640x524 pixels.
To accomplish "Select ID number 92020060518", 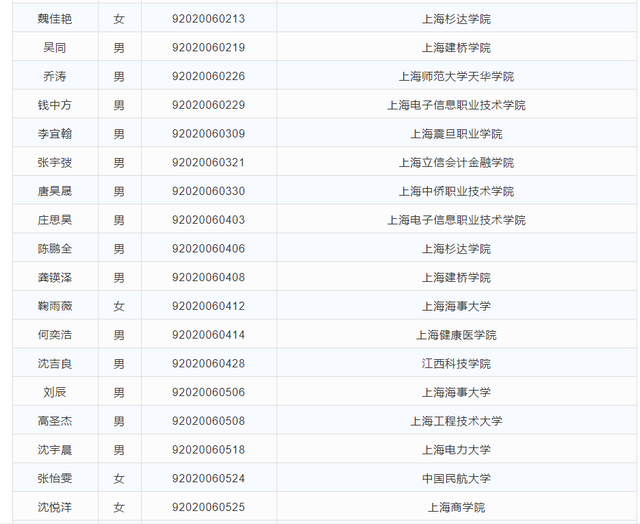I will click(x=208, y=450).
